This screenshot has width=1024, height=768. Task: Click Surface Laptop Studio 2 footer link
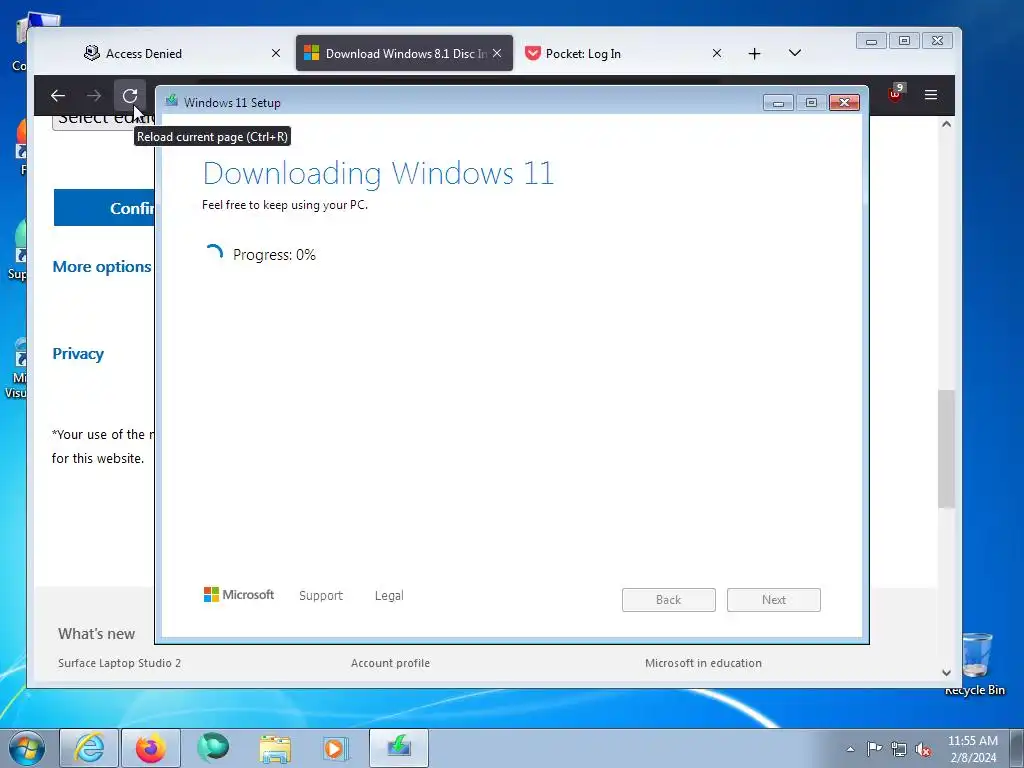(x=120, y=663)
